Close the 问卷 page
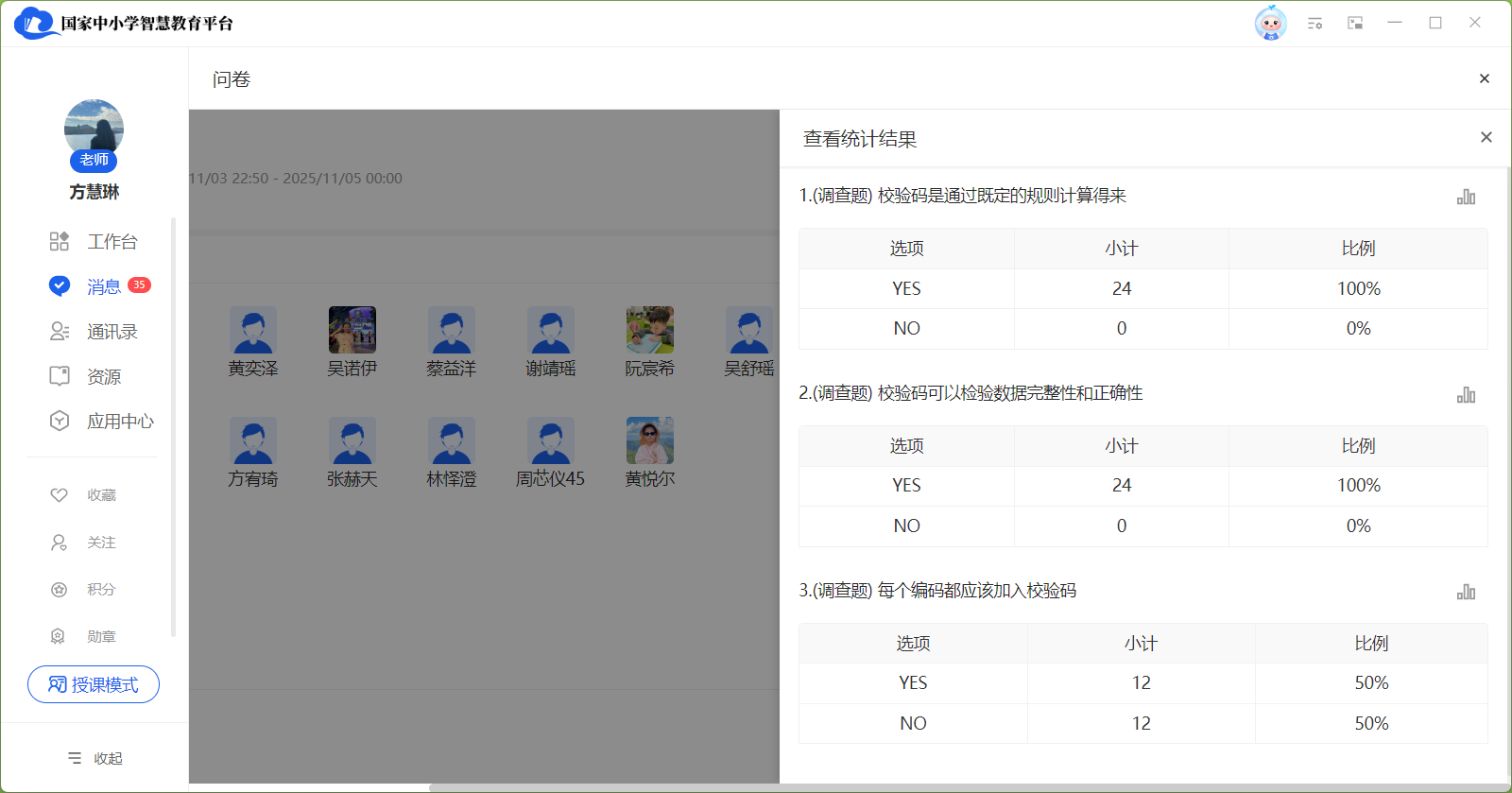This screenshot has height=793, width=1512. (x=1484, y=79)
